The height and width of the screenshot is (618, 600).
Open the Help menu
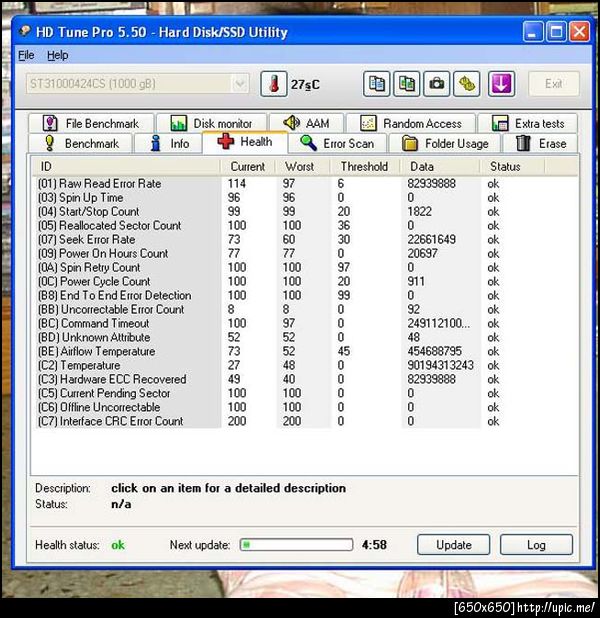click(58, 55)
